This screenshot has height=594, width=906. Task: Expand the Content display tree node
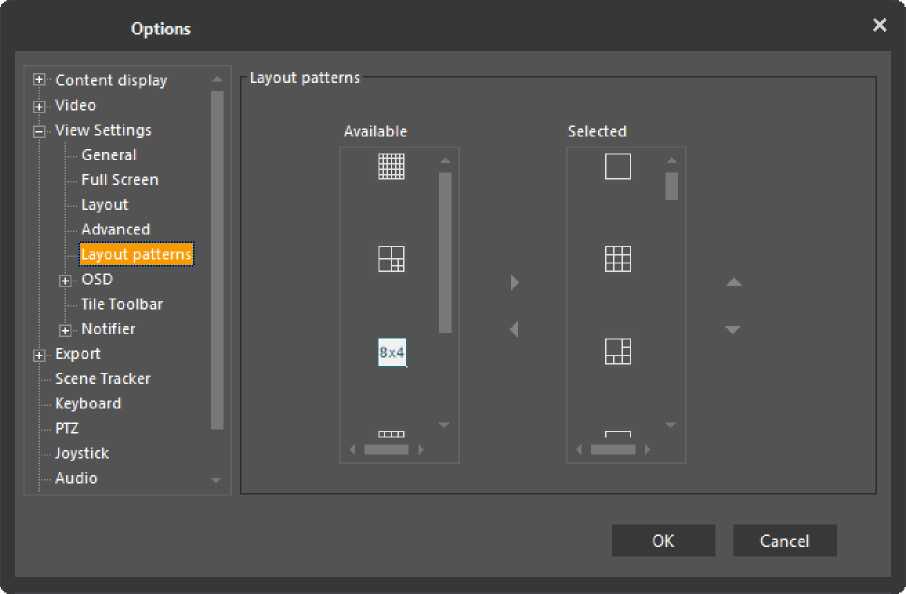click(x=39, y=80)
